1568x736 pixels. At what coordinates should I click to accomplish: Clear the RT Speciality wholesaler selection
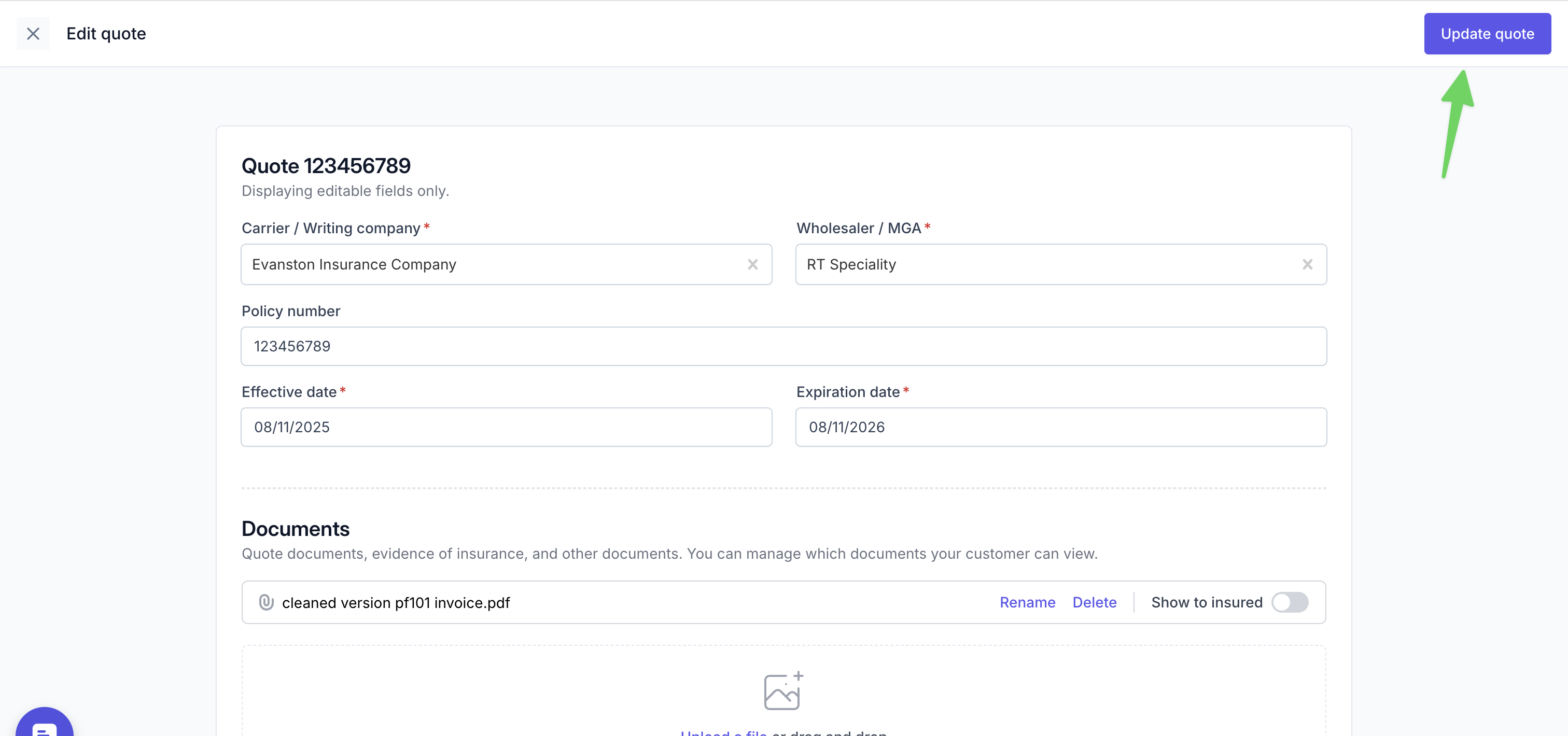point(1308,264)
